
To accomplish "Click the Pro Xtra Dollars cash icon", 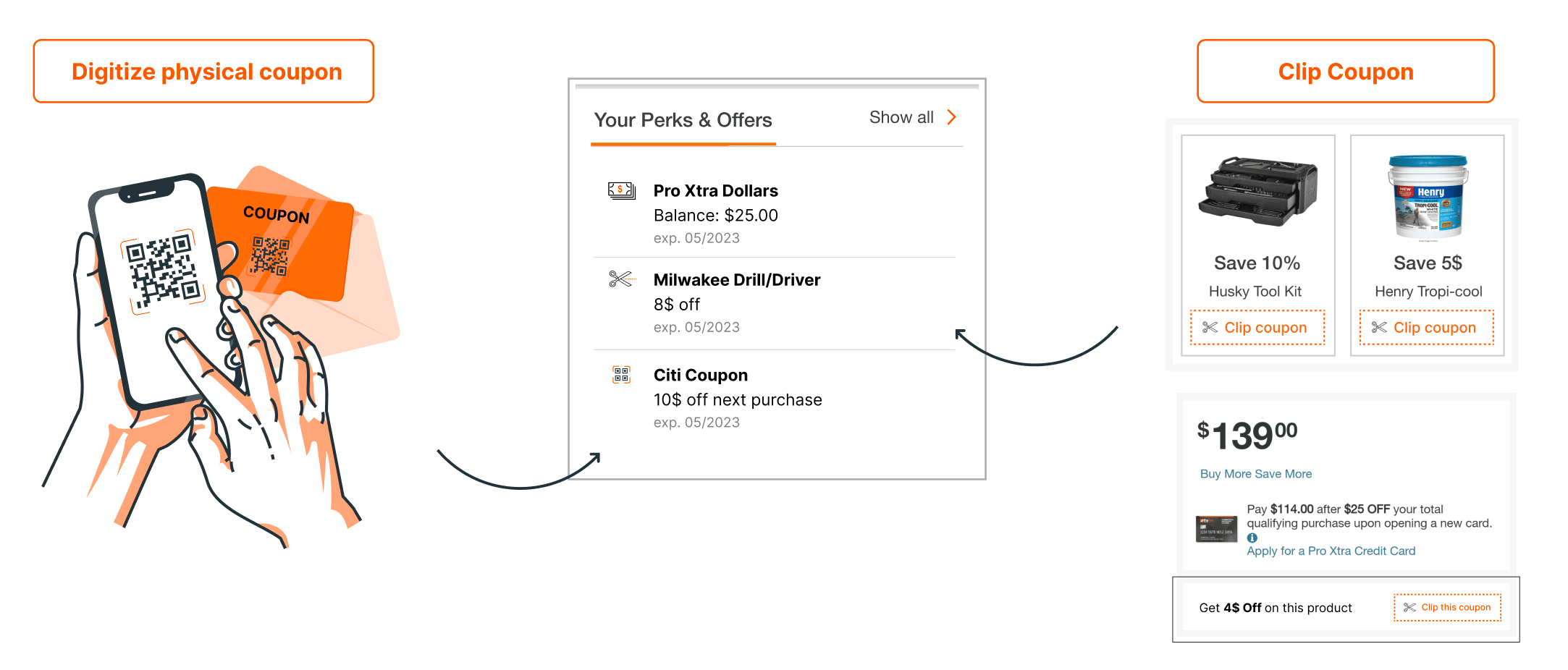I will pos(621,191).
